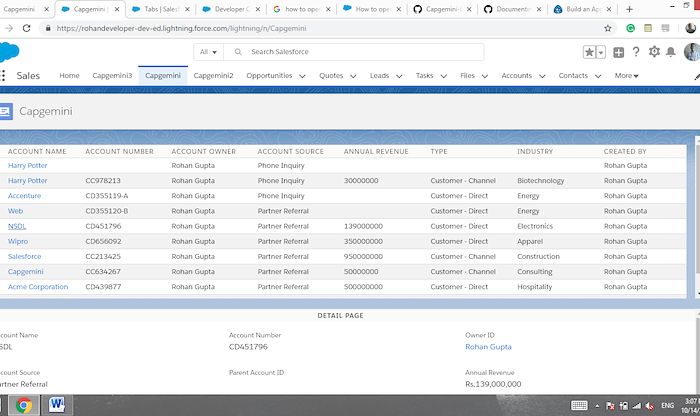Reload the page in Chrome
This screenshot has width=700, height=416.
pyautogui.click(x=26, y=28)
